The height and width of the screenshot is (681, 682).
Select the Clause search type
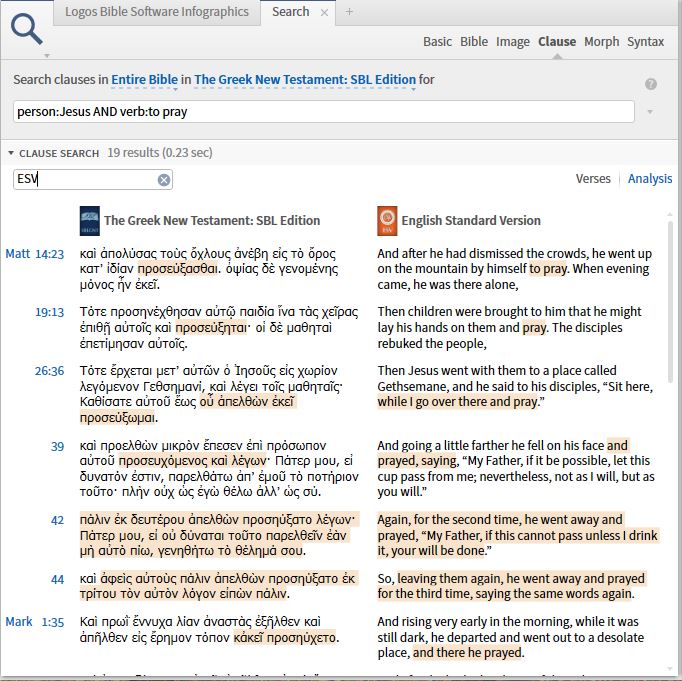[557, 42]
